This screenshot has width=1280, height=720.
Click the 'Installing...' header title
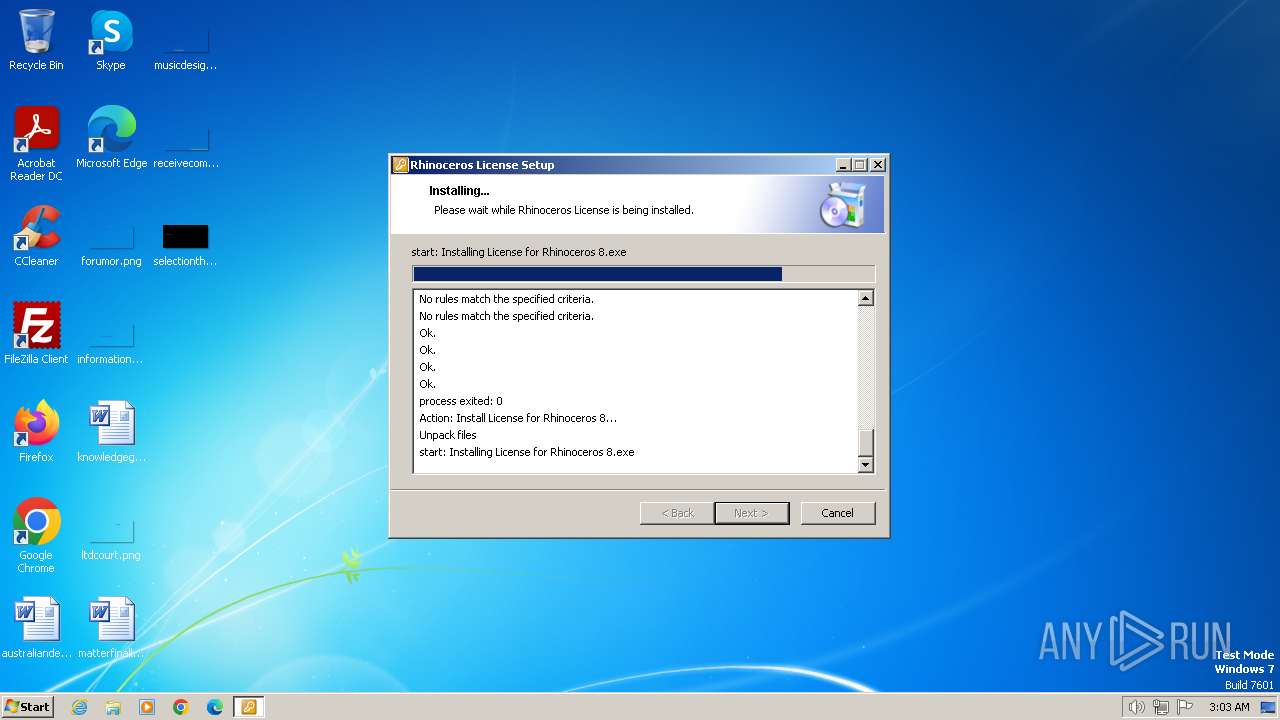pos(459,190)
